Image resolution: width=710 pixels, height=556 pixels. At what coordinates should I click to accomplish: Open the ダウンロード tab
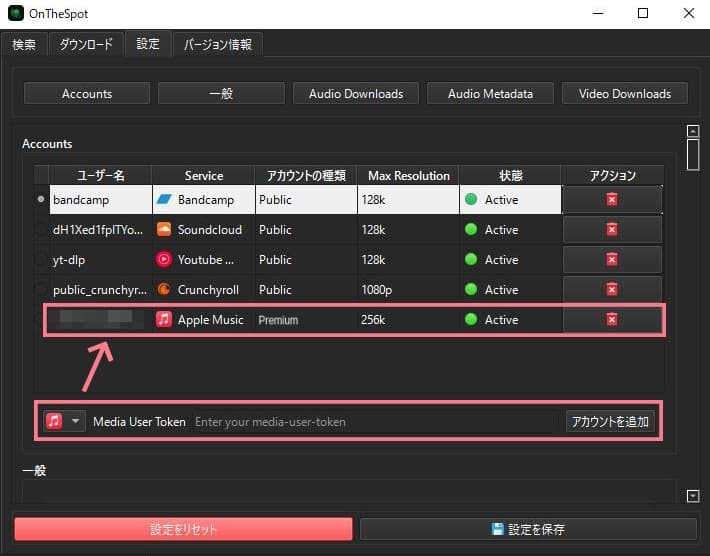tap(86, 44)
